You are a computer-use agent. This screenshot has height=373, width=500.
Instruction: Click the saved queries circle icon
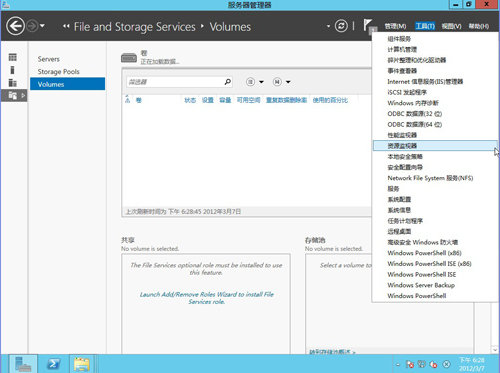tap(277, 82)
